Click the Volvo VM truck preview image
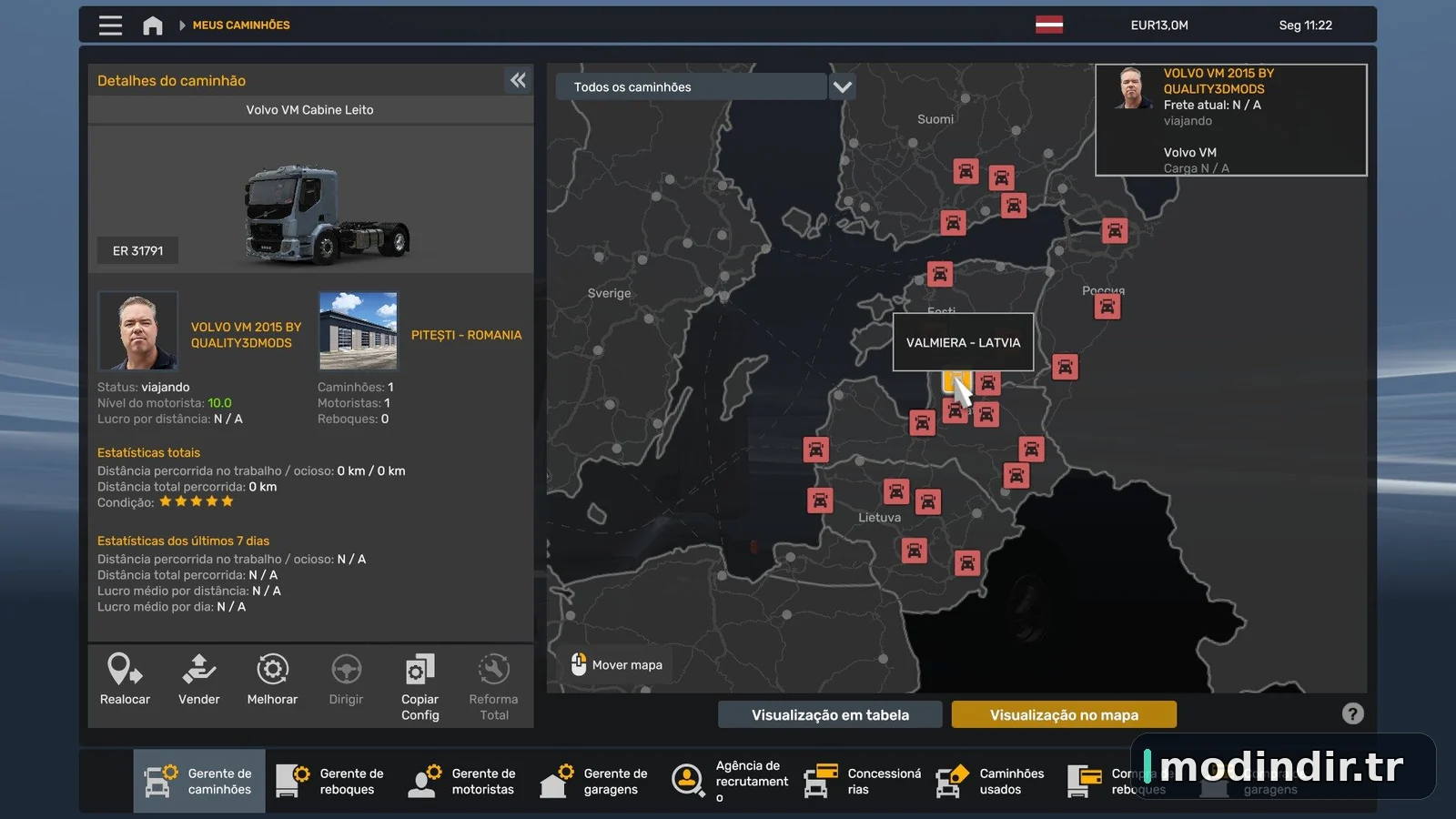 coord(326,215)
